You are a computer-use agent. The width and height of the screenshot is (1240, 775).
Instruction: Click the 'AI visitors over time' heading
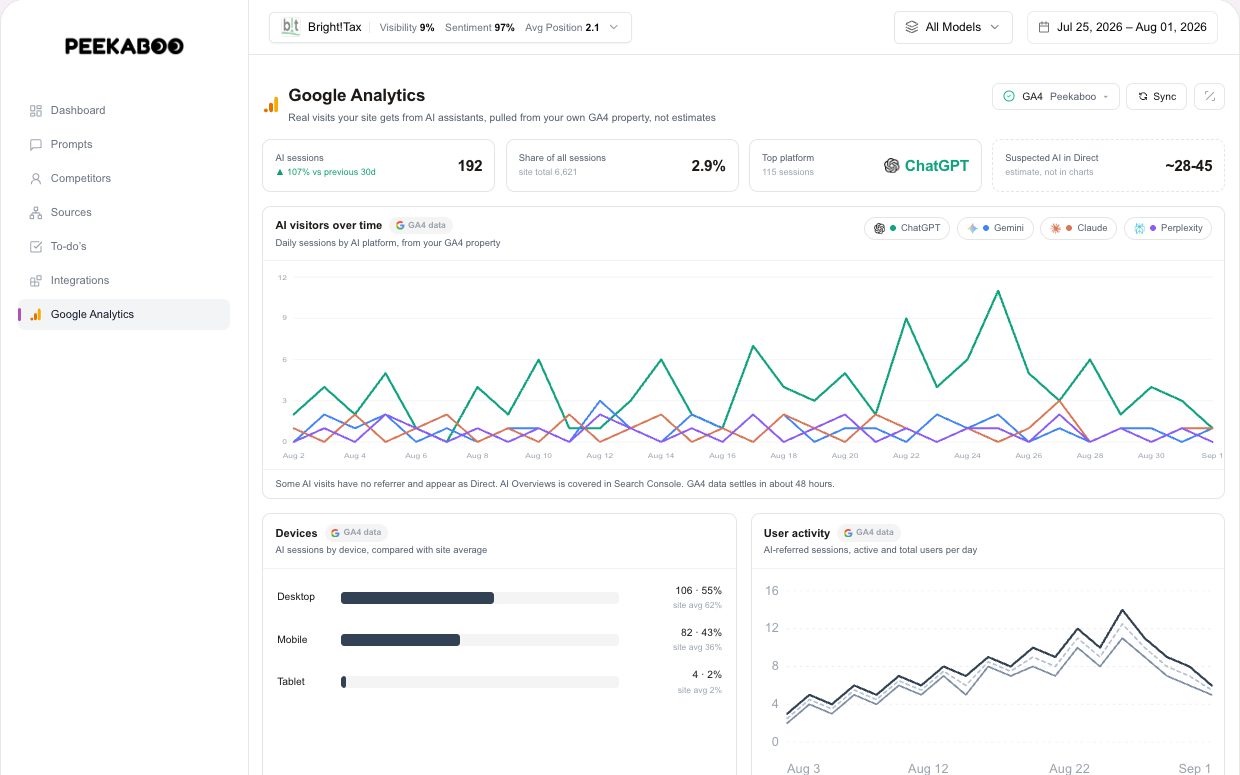click(329, 225)
